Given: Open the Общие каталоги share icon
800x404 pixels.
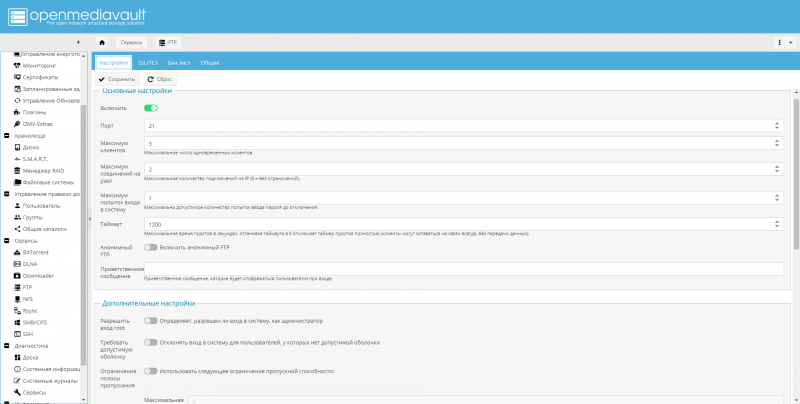Looking at the screenshot, I should pos(17,229).
